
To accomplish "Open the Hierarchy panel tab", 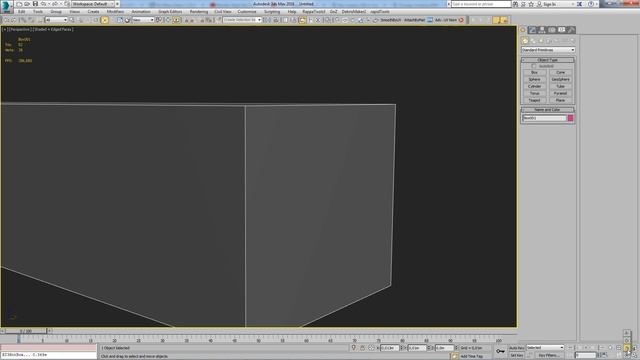I will coord(542,30).
